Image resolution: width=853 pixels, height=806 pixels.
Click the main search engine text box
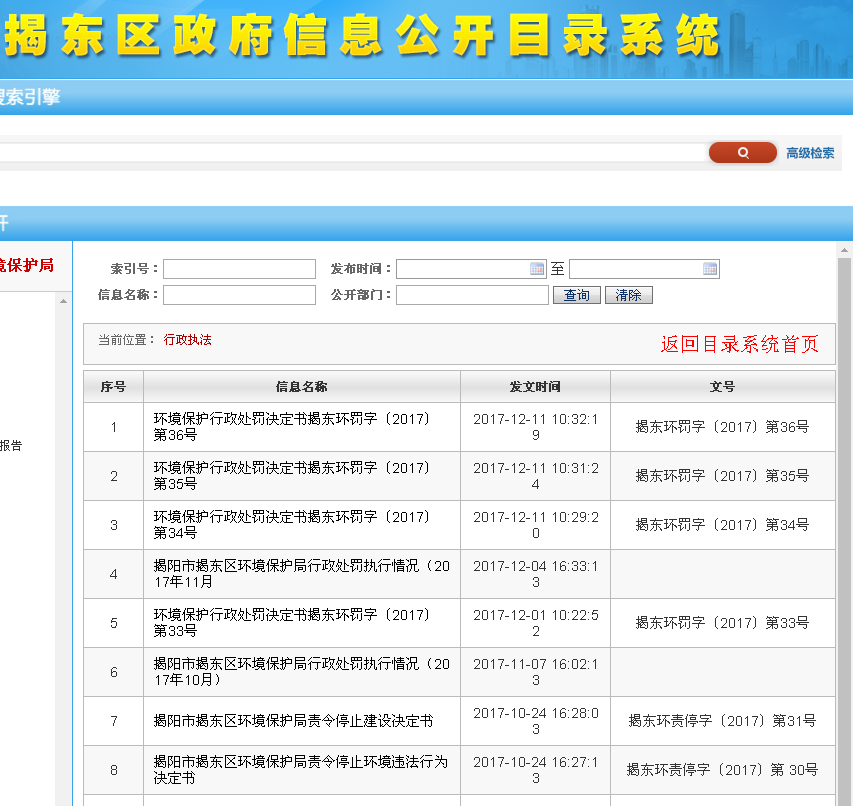[351, 153]
